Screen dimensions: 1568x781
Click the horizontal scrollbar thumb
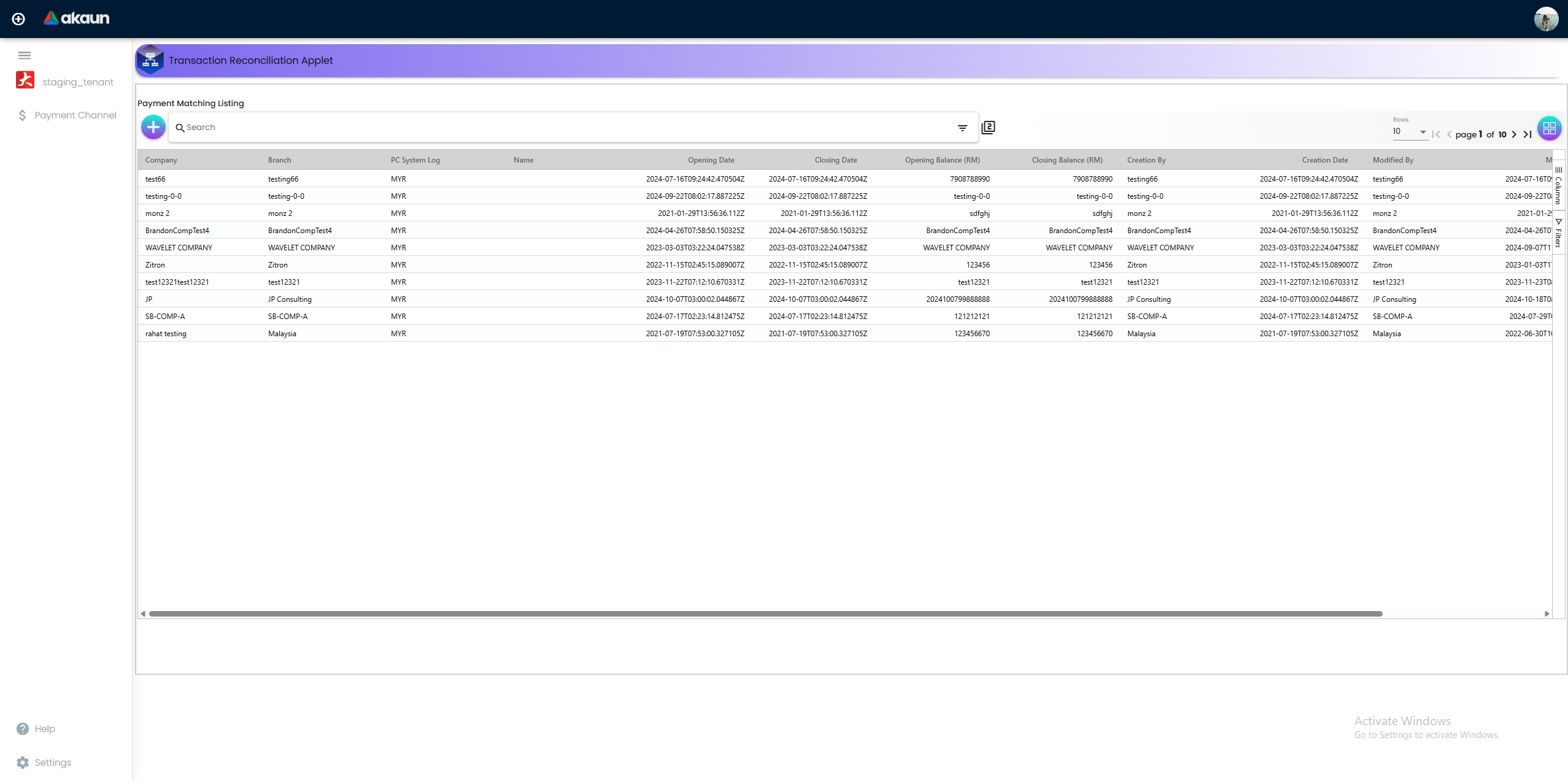(765, 614)
